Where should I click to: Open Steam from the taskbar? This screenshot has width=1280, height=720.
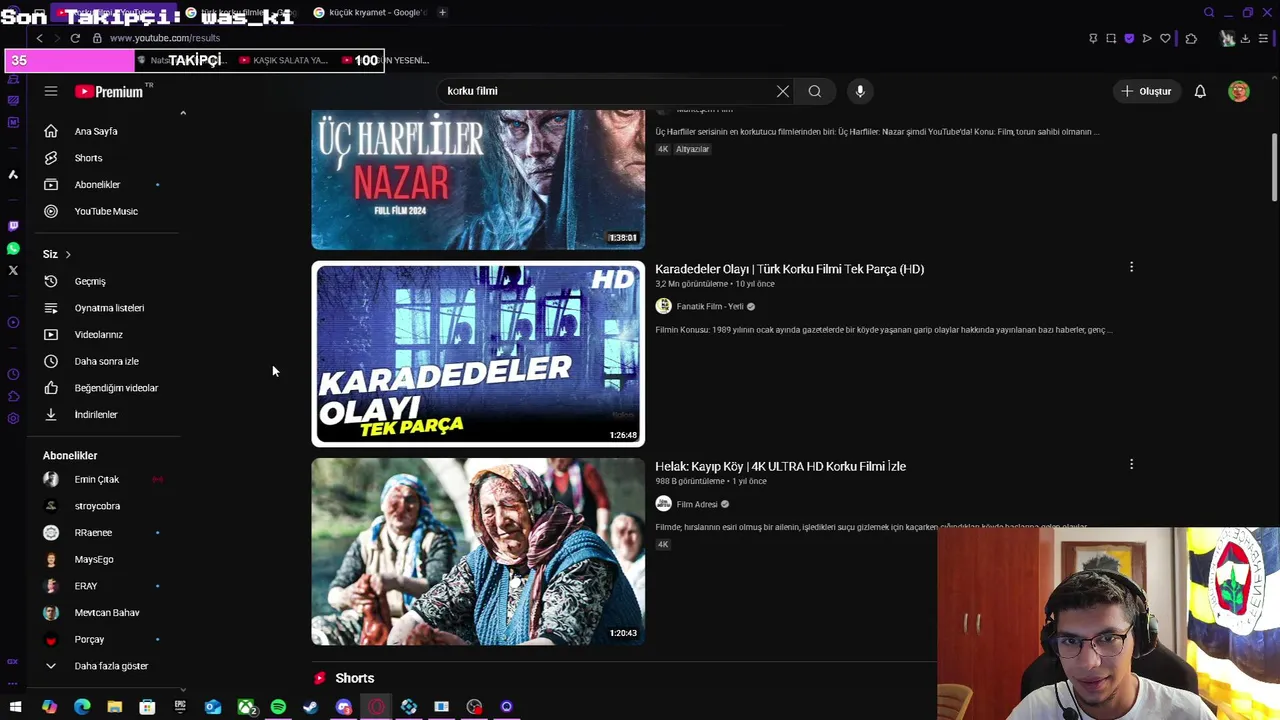[310, 707]
